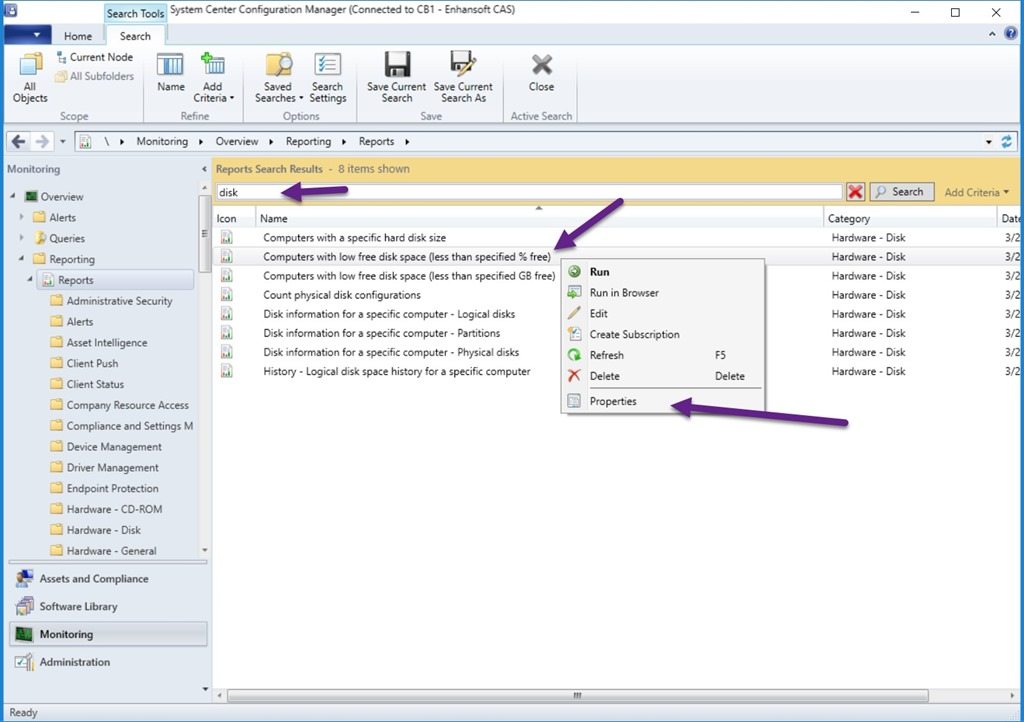Click Save Current Search
Screen dimensions: 1024x722
tap(396, 78)
